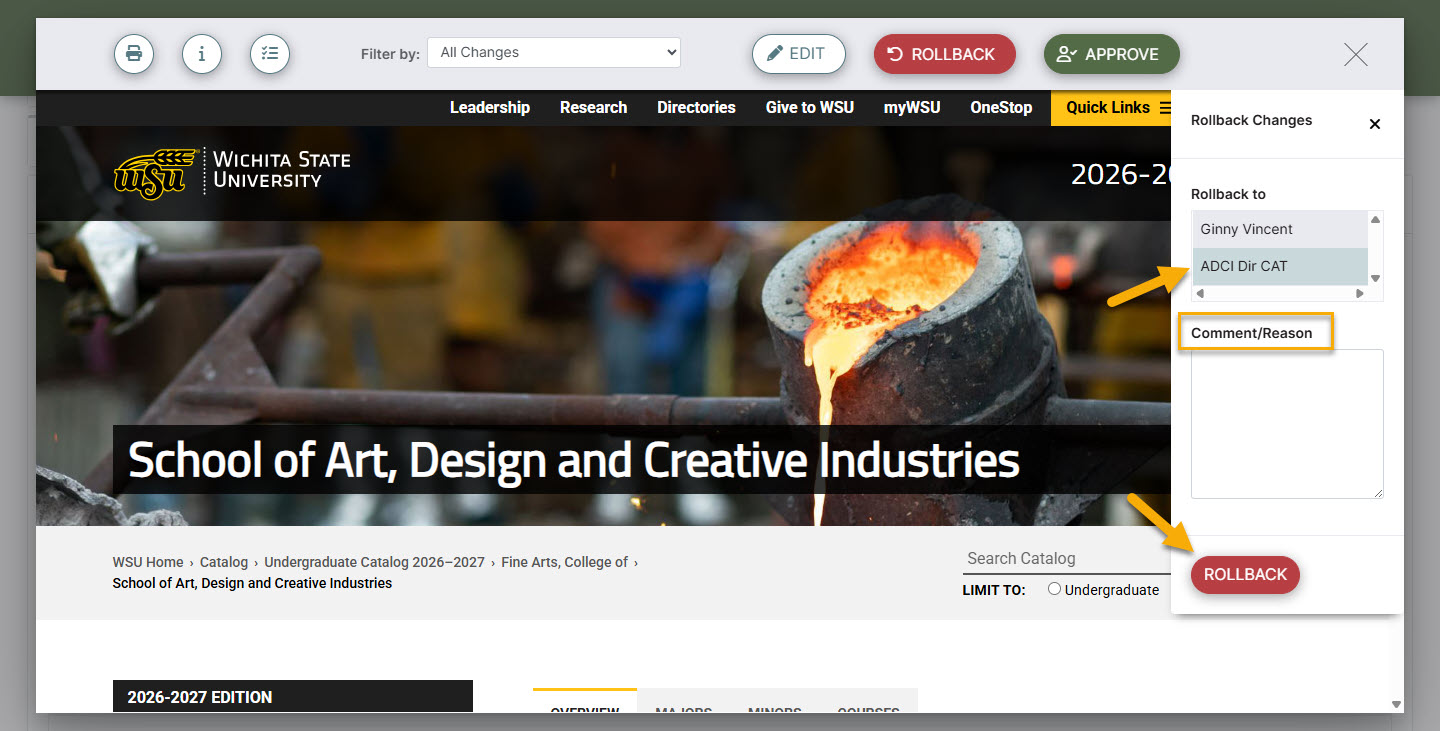Click the Edit button
The height and width of the screenshot is (731, 1440).
(x=799, y=54)
